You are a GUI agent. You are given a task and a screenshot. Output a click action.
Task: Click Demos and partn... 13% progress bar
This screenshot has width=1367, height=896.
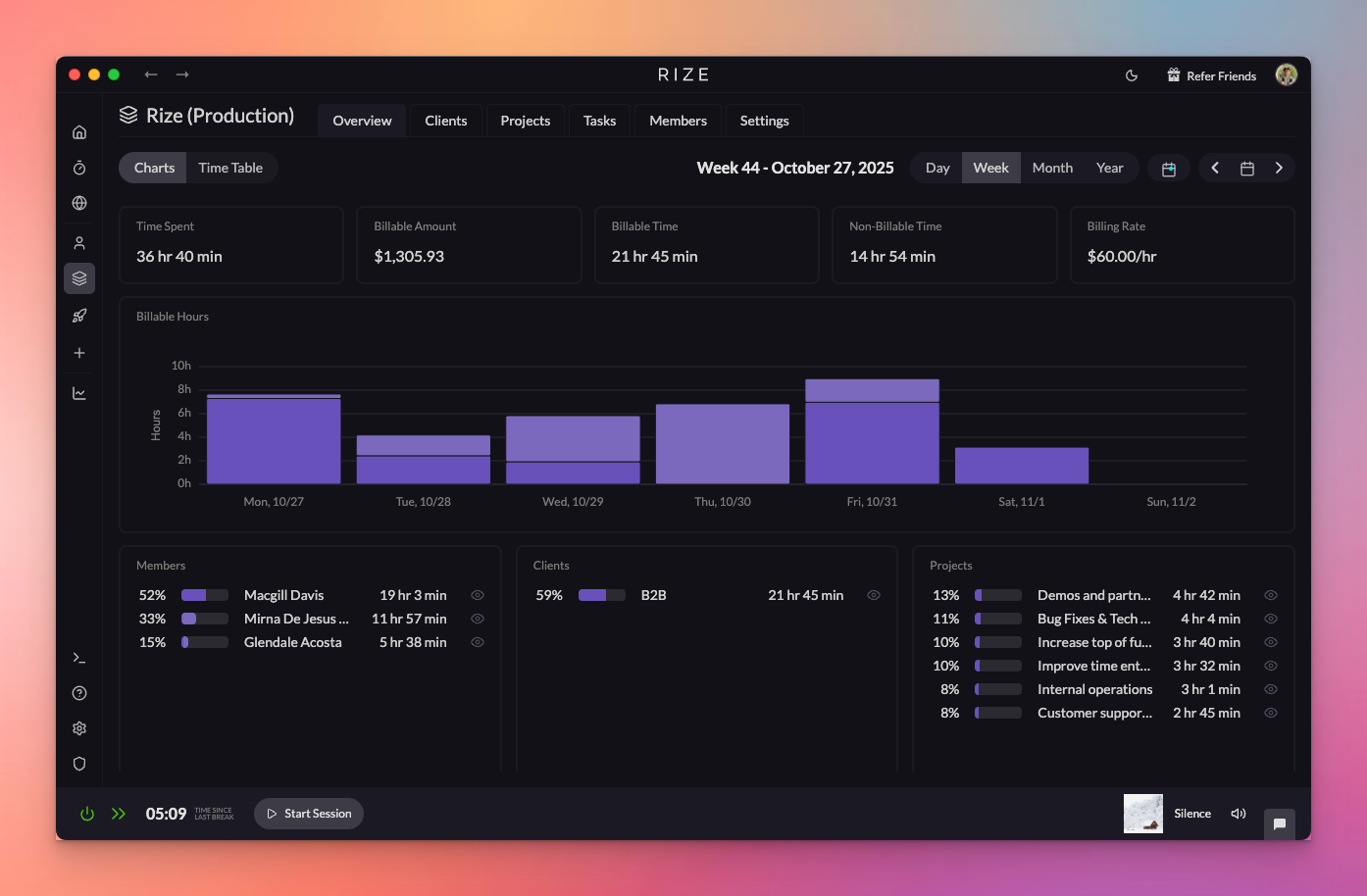(998, 595)
